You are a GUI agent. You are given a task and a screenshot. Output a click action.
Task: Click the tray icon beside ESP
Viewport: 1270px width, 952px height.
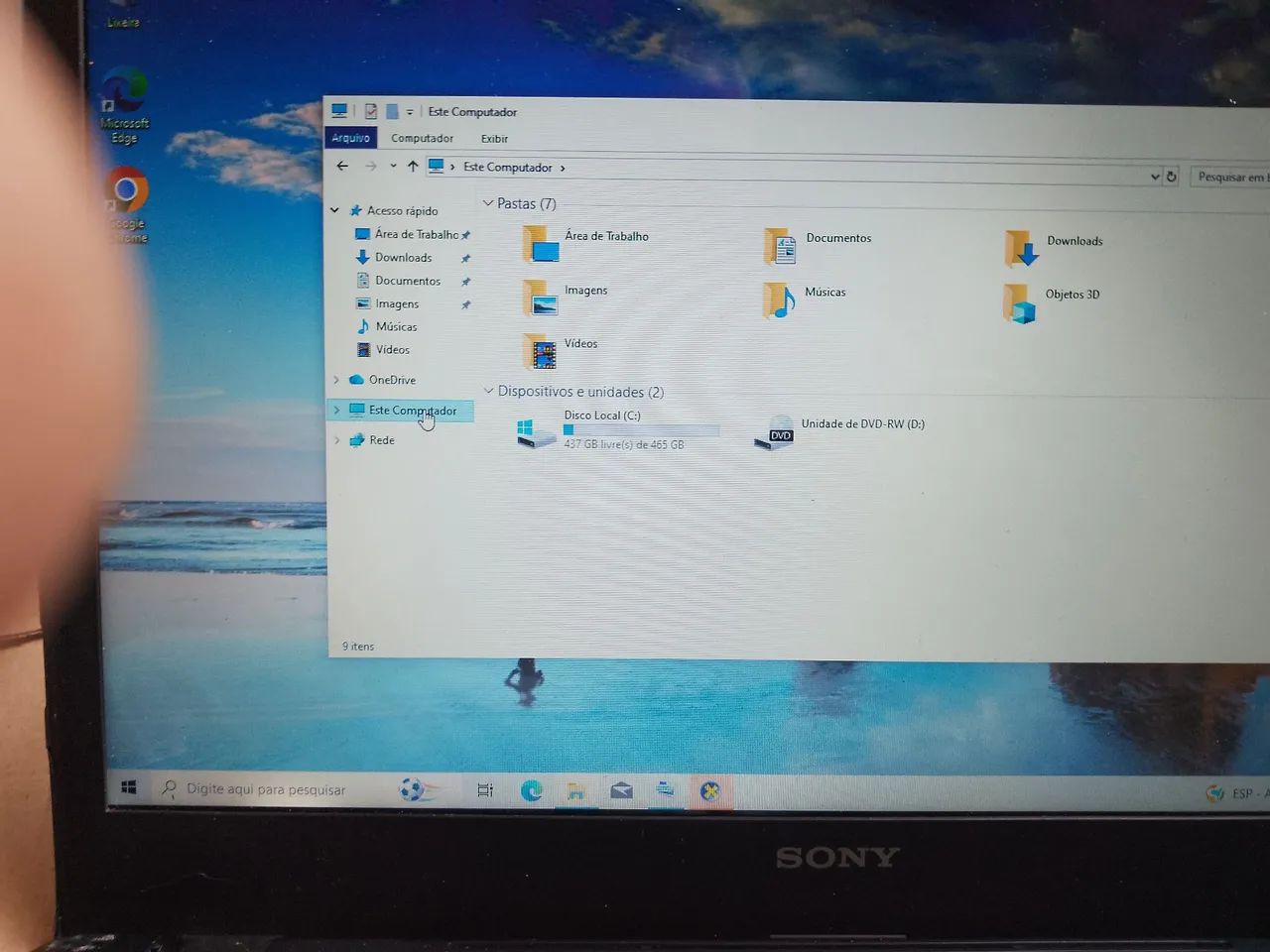[x=1214, y=793]
